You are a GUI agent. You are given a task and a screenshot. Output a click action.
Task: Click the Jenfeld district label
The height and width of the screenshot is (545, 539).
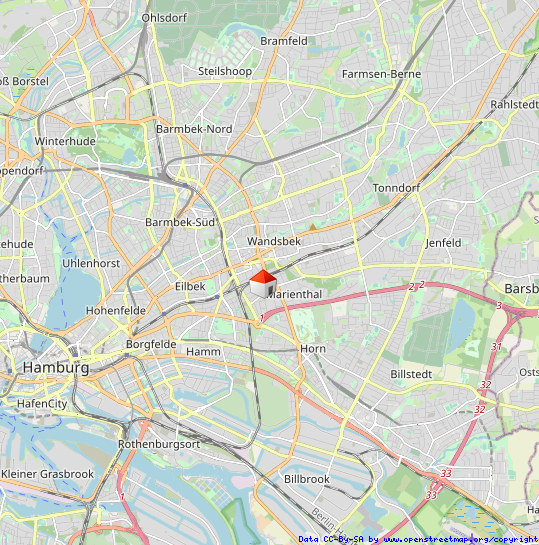(443, 243)
